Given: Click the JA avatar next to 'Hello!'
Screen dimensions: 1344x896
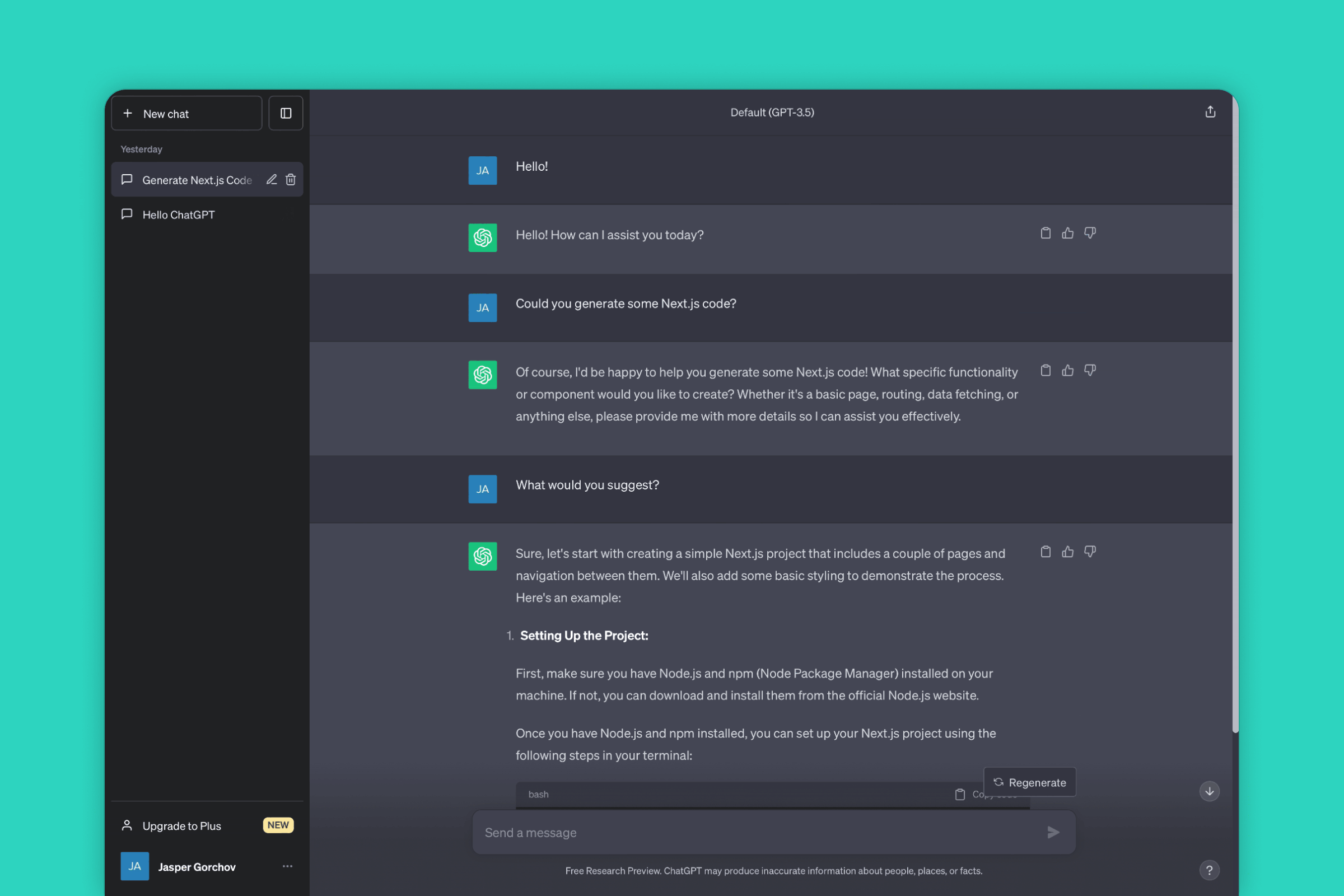Looking at the screenshot, I should [482, 170].
